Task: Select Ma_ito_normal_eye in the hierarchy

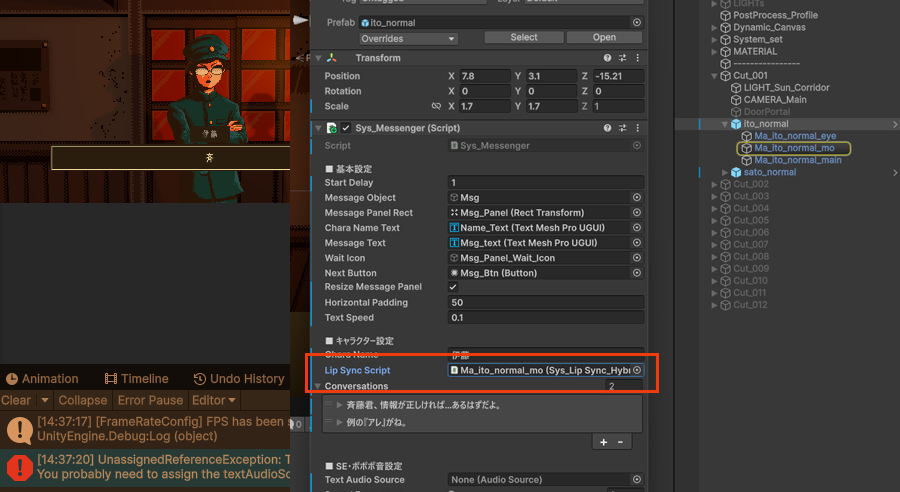Action: point(794,136)
